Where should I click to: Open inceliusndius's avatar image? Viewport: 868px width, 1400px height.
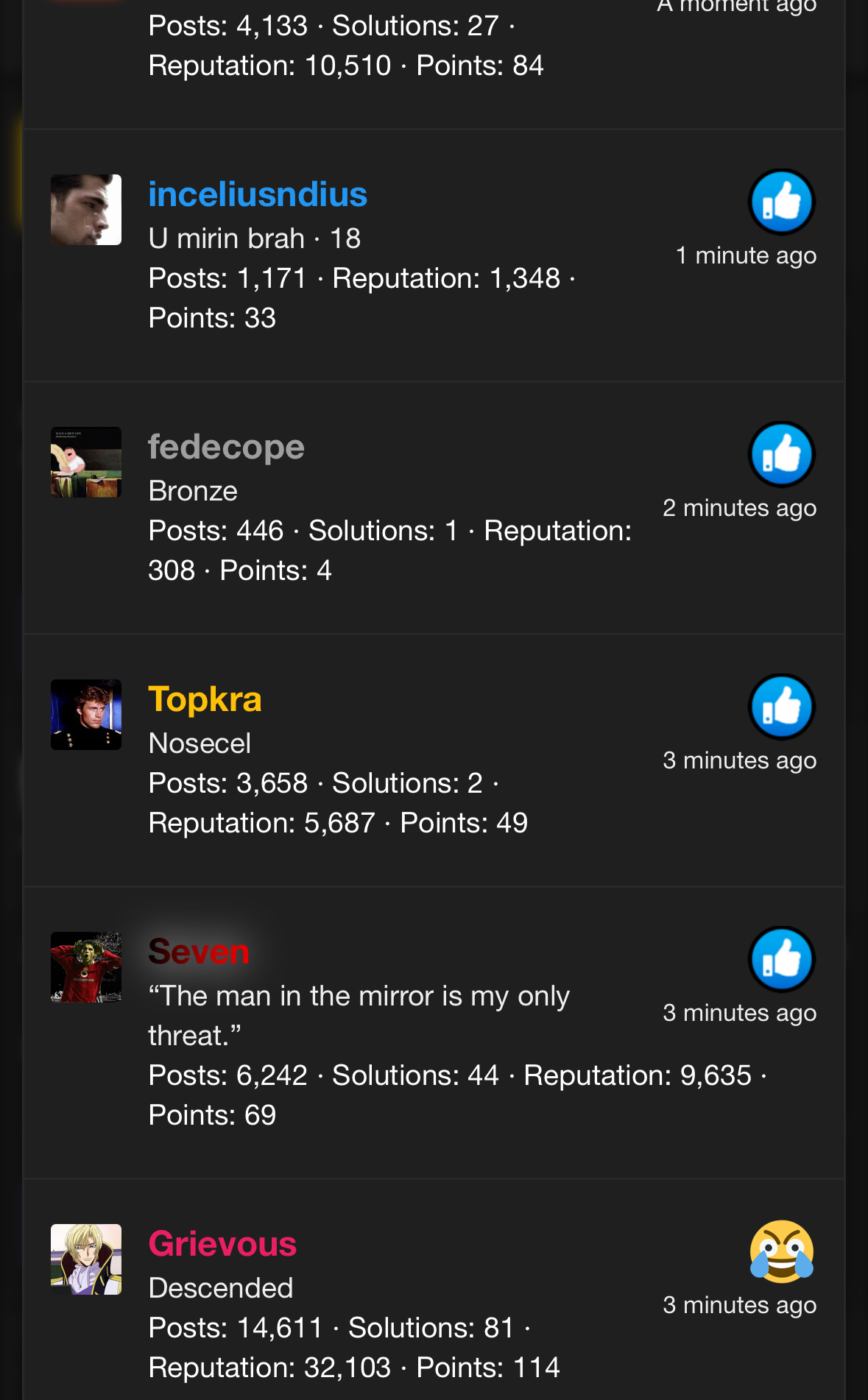click(x=86, y=210)
